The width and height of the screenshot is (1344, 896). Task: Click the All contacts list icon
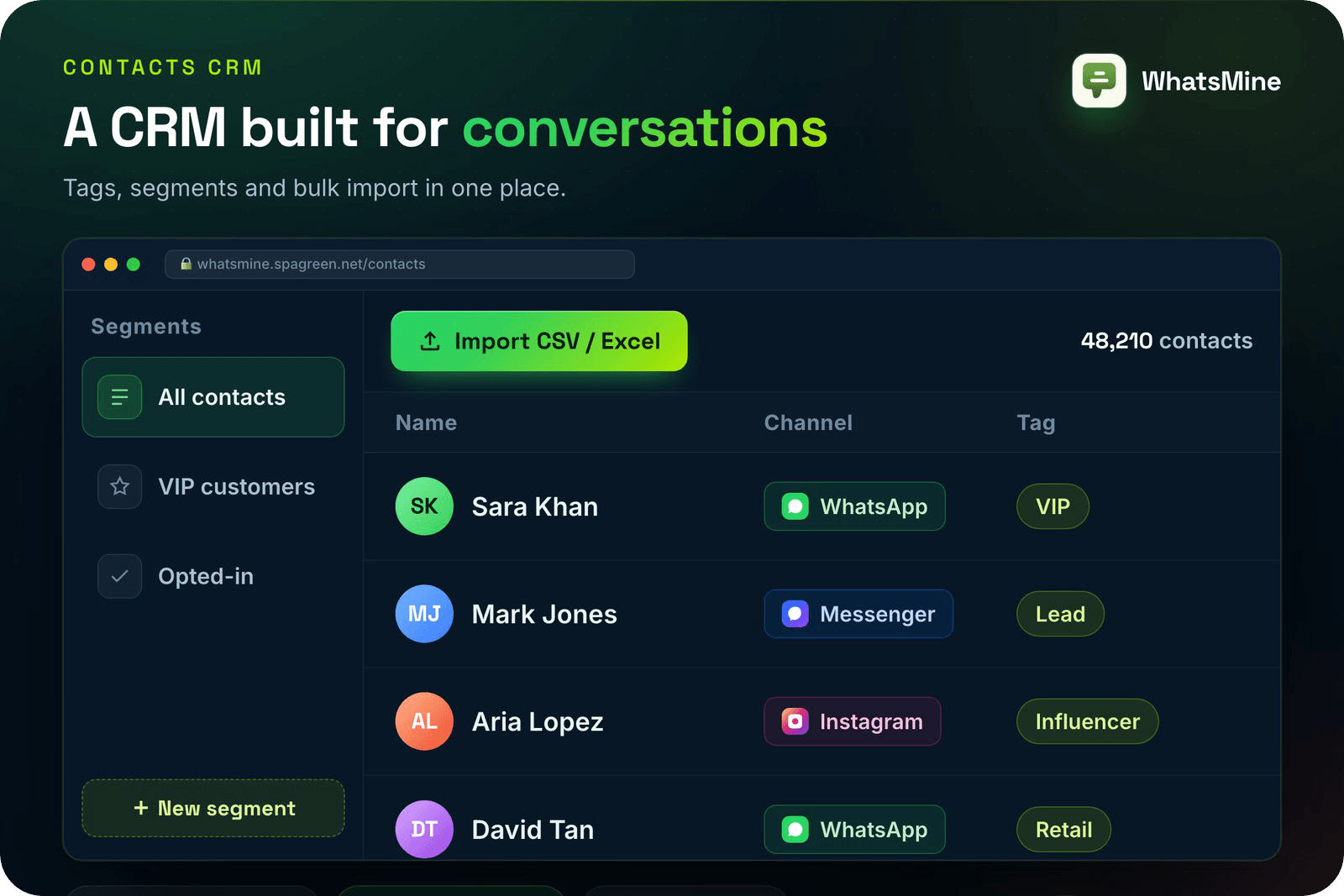click(x=119, y=397)
